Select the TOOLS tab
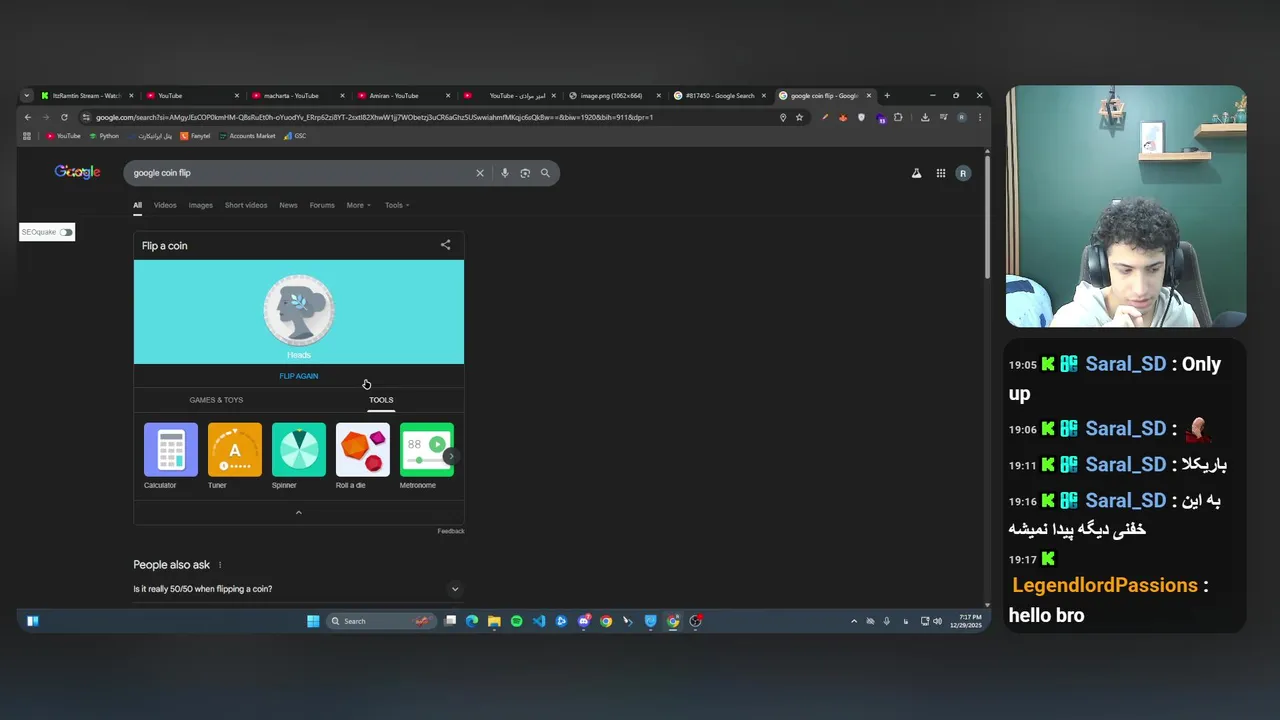 pos(381,400)
